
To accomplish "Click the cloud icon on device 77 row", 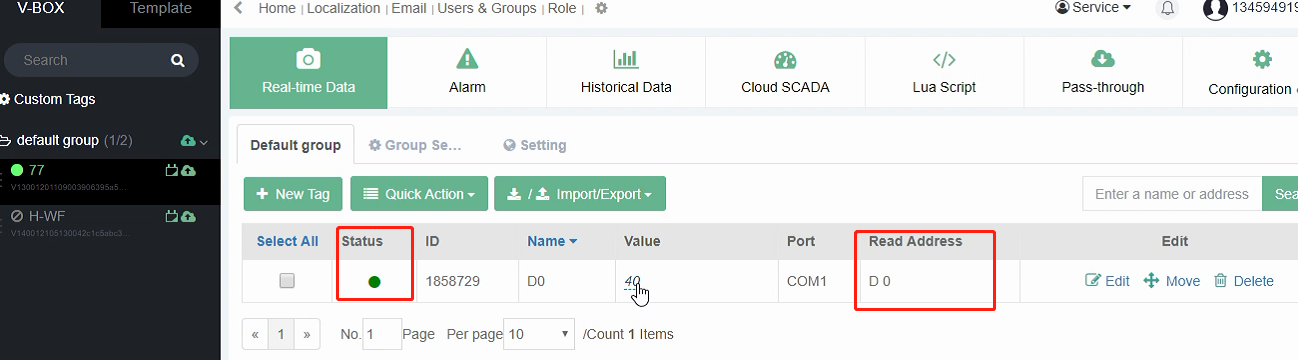I will [188, 171].
